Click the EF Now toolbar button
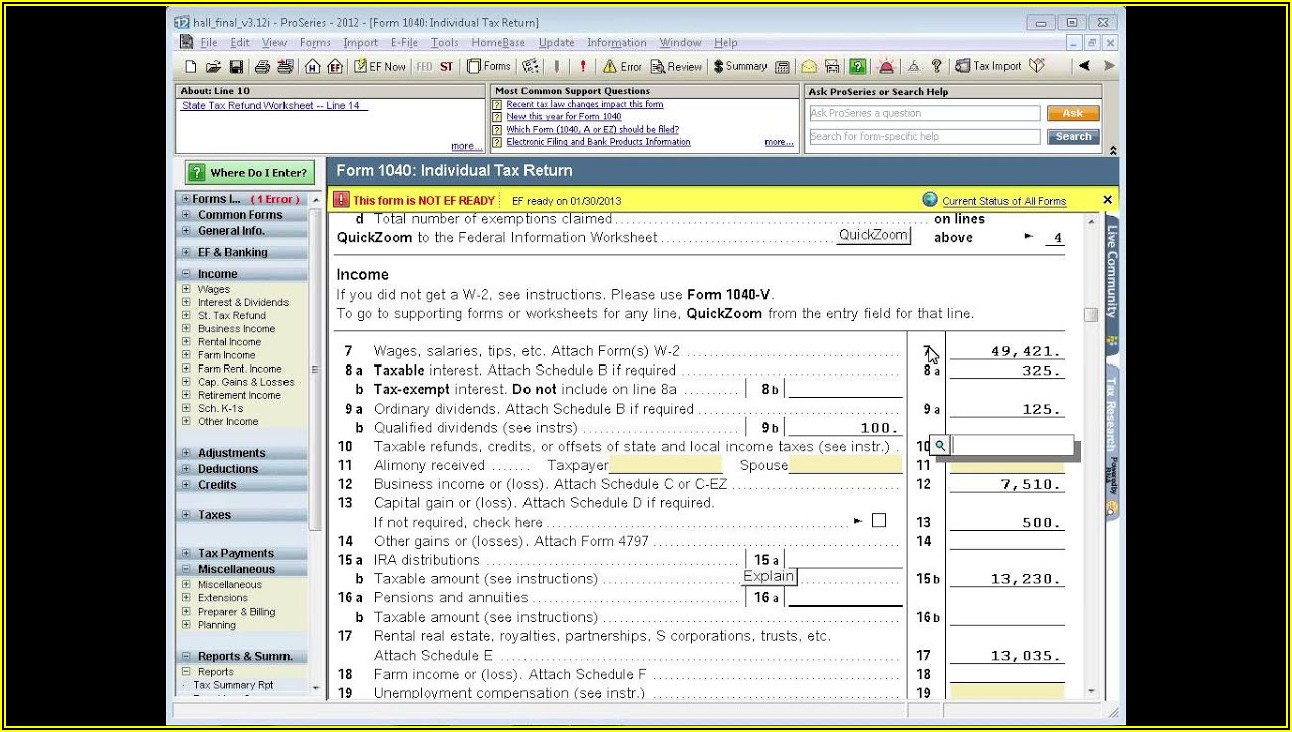 [379, 67]
